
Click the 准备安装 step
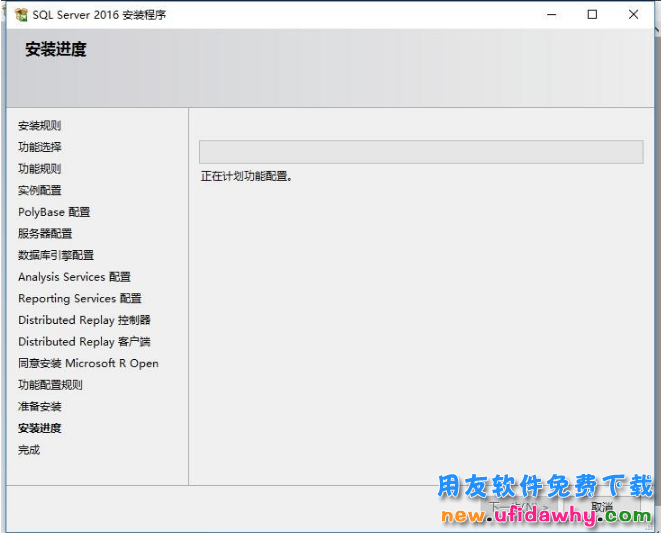[x=39, y=407]
